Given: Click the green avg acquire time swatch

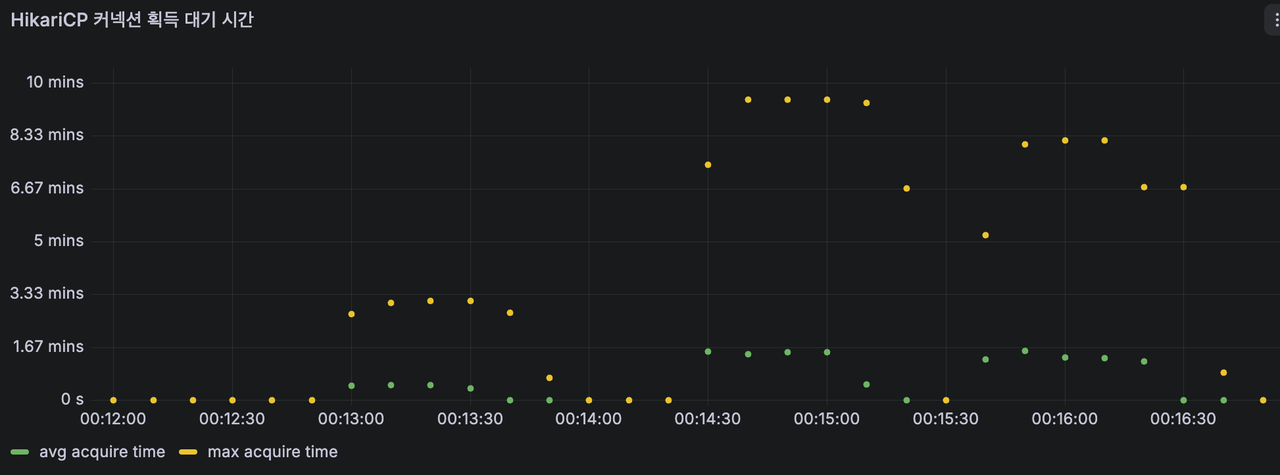Looking at the screenshot, I should [20, 453].
